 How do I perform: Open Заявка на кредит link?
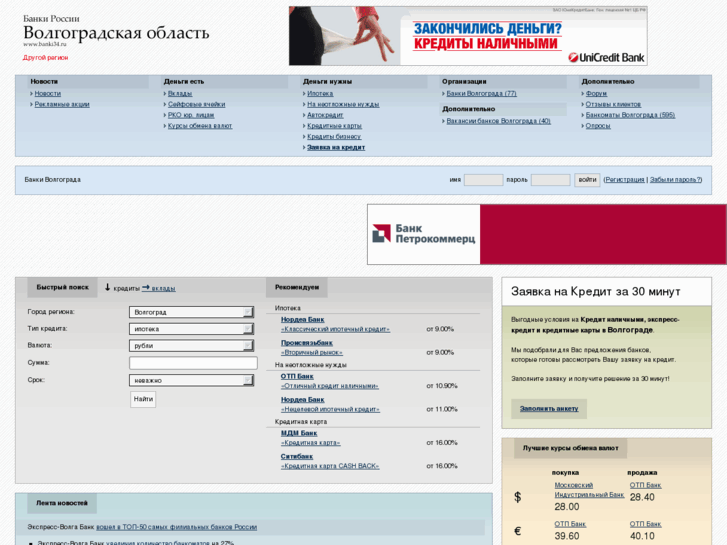(336, 147)
